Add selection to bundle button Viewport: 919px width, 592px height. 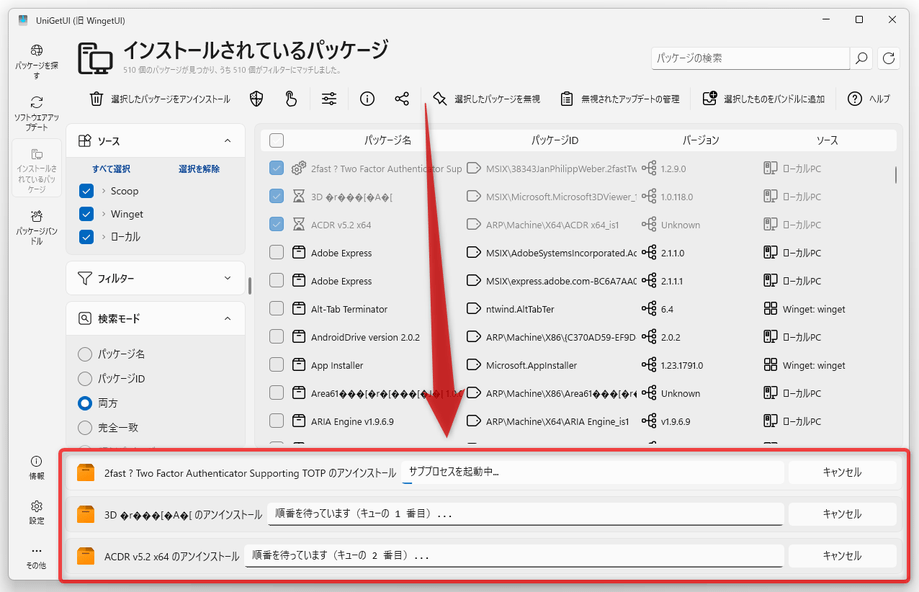[x=764, y=99]
